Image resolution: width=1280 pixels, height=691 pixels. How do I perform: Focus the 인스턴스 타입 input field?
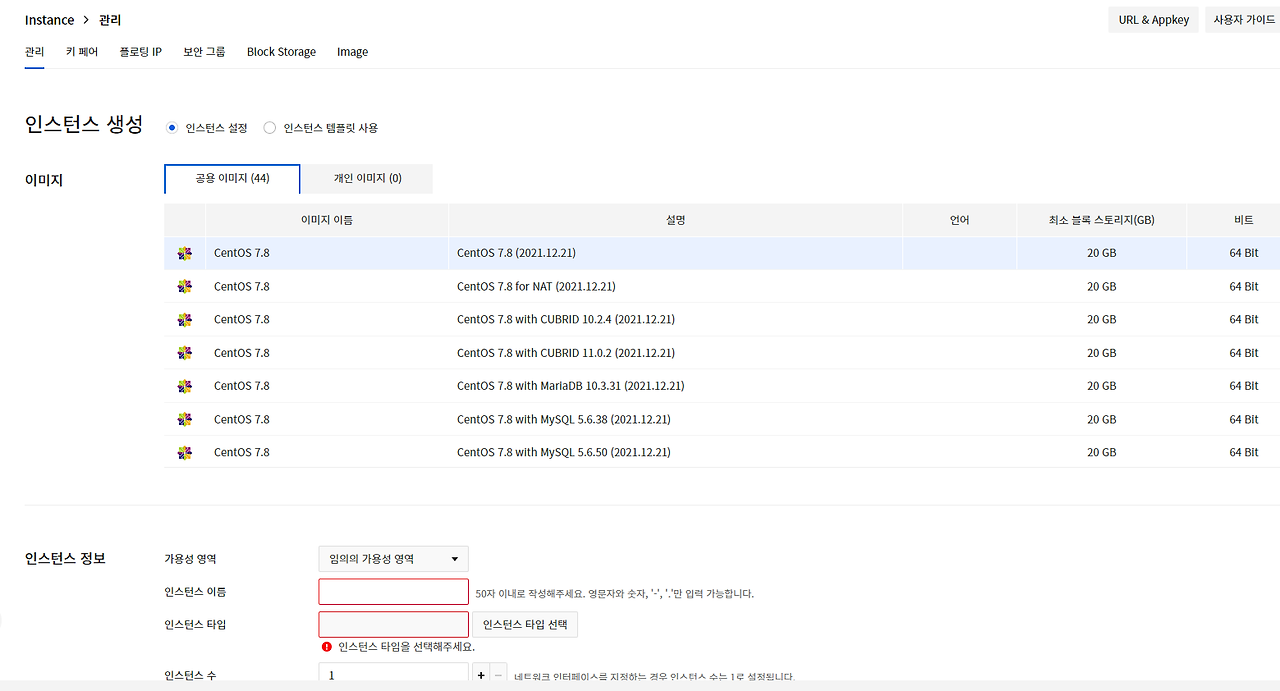click(x=393, y=625)
